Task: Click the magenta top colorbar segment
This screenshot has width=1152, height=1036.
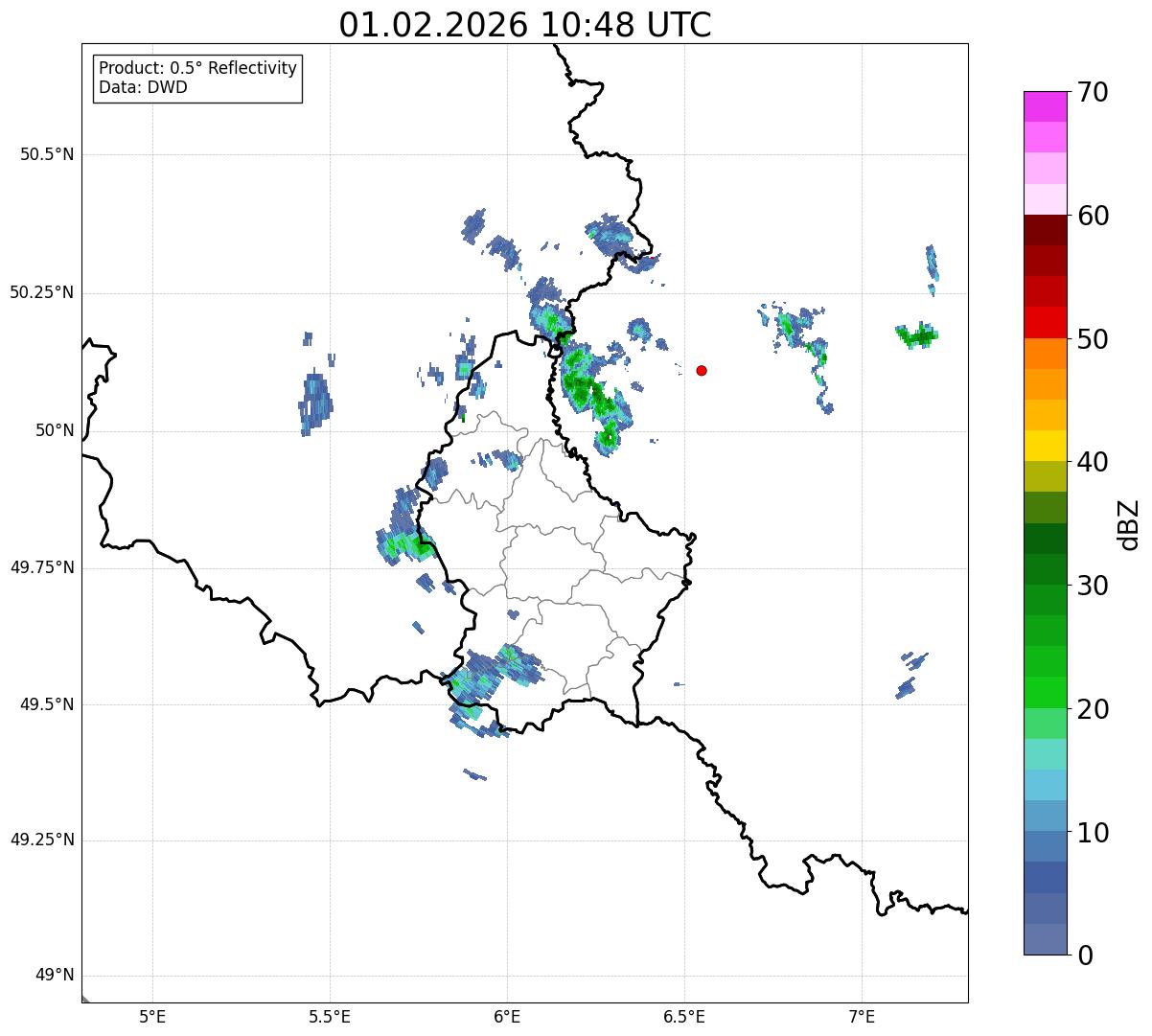Action: tap(1046, 106)
